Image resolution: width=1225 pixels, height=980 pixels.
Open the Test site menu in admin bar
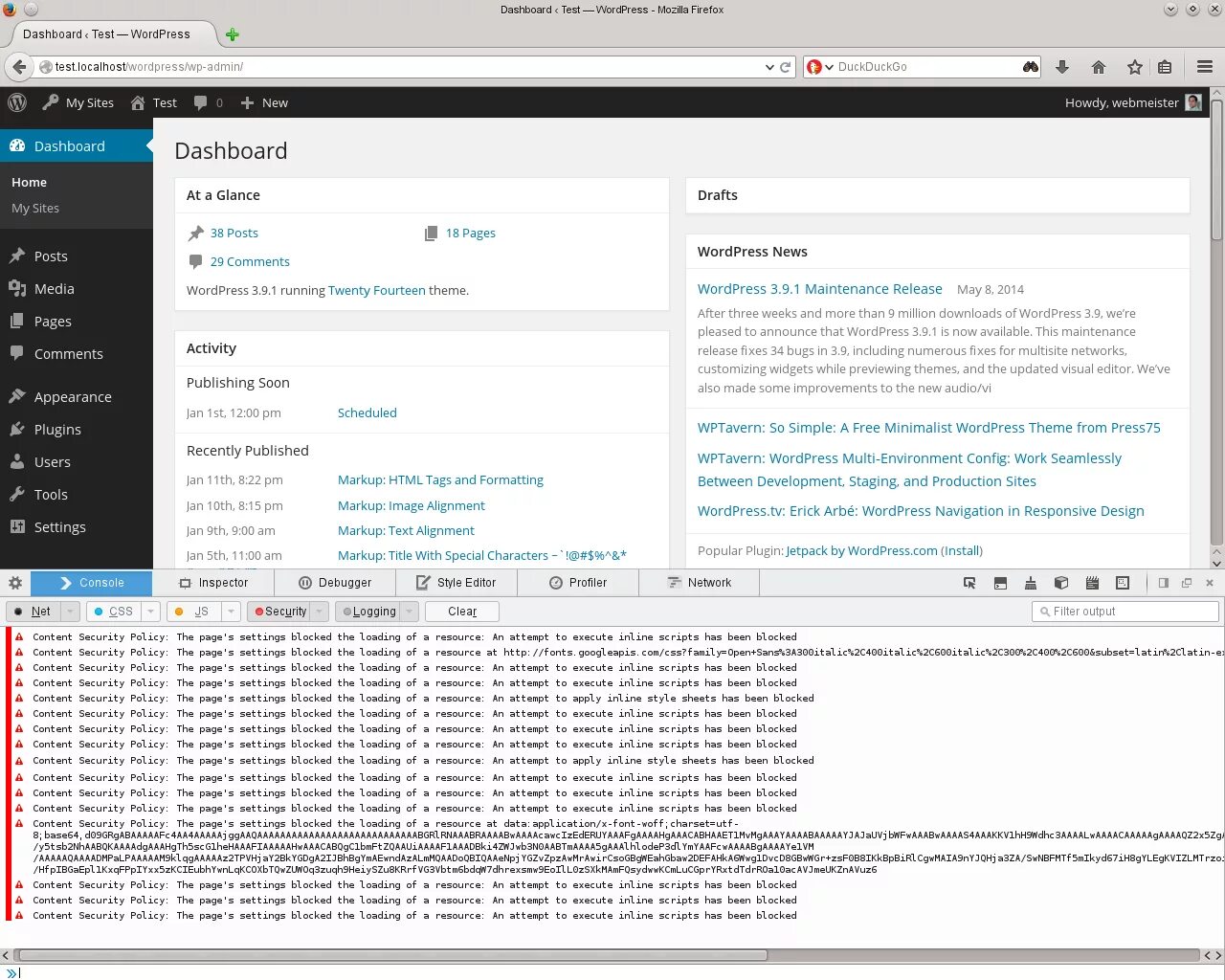coord(153,102)
